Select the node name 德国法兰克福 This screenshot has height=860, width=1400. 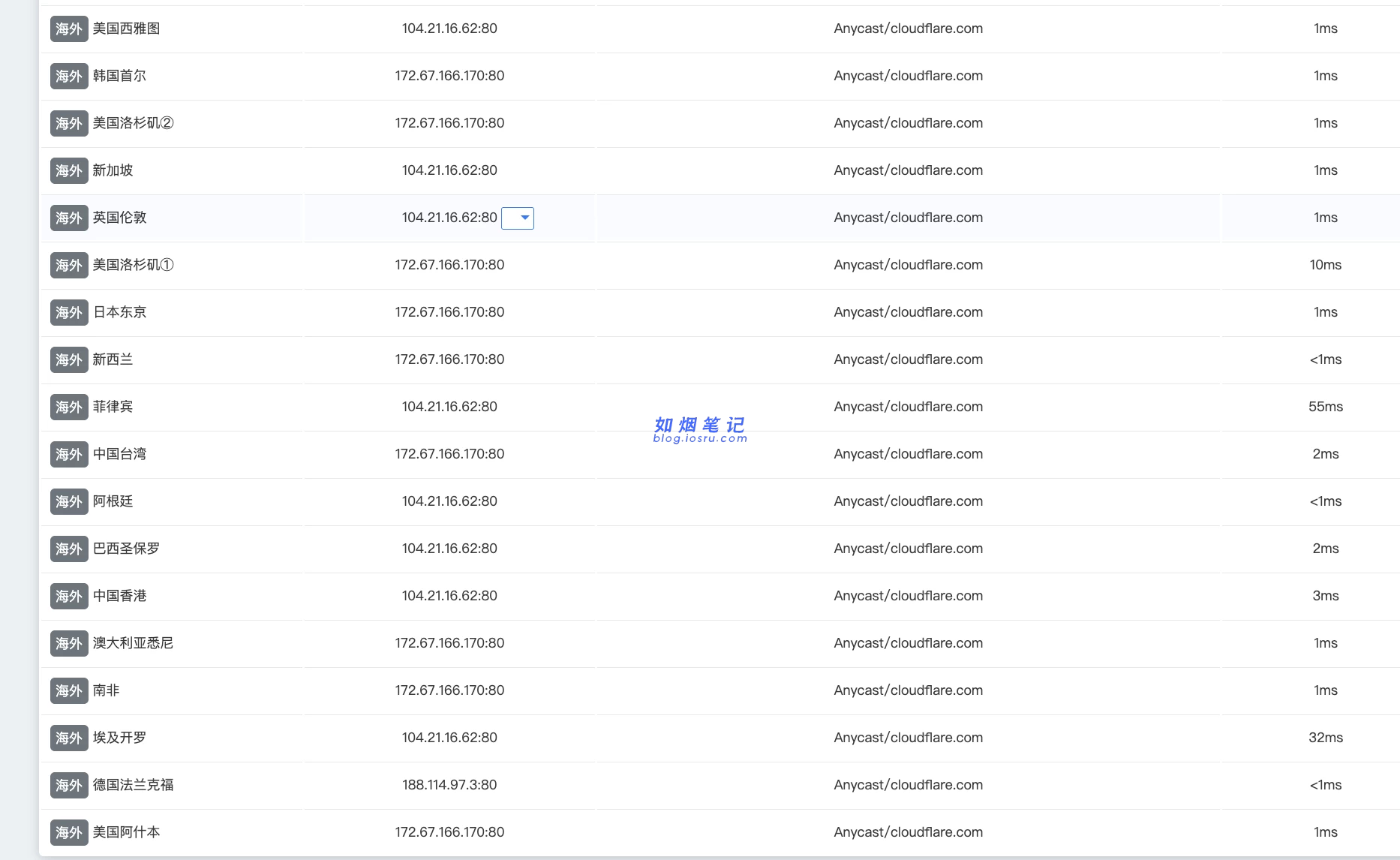tap(133, 785)
